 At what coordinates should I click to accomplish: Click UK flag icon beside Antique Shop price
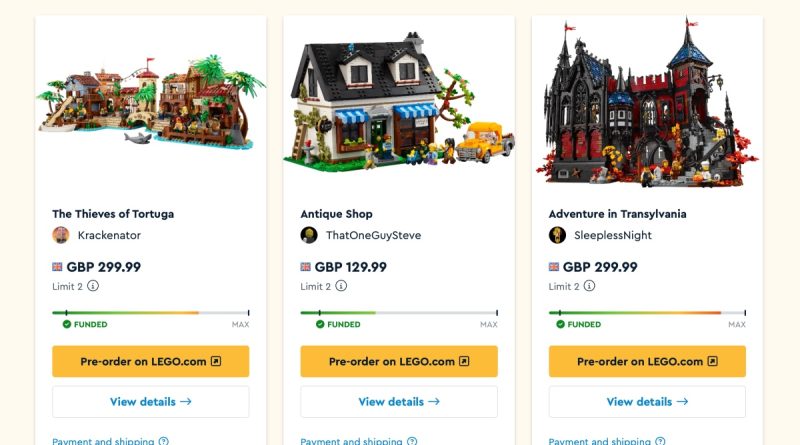coord(306,267)
